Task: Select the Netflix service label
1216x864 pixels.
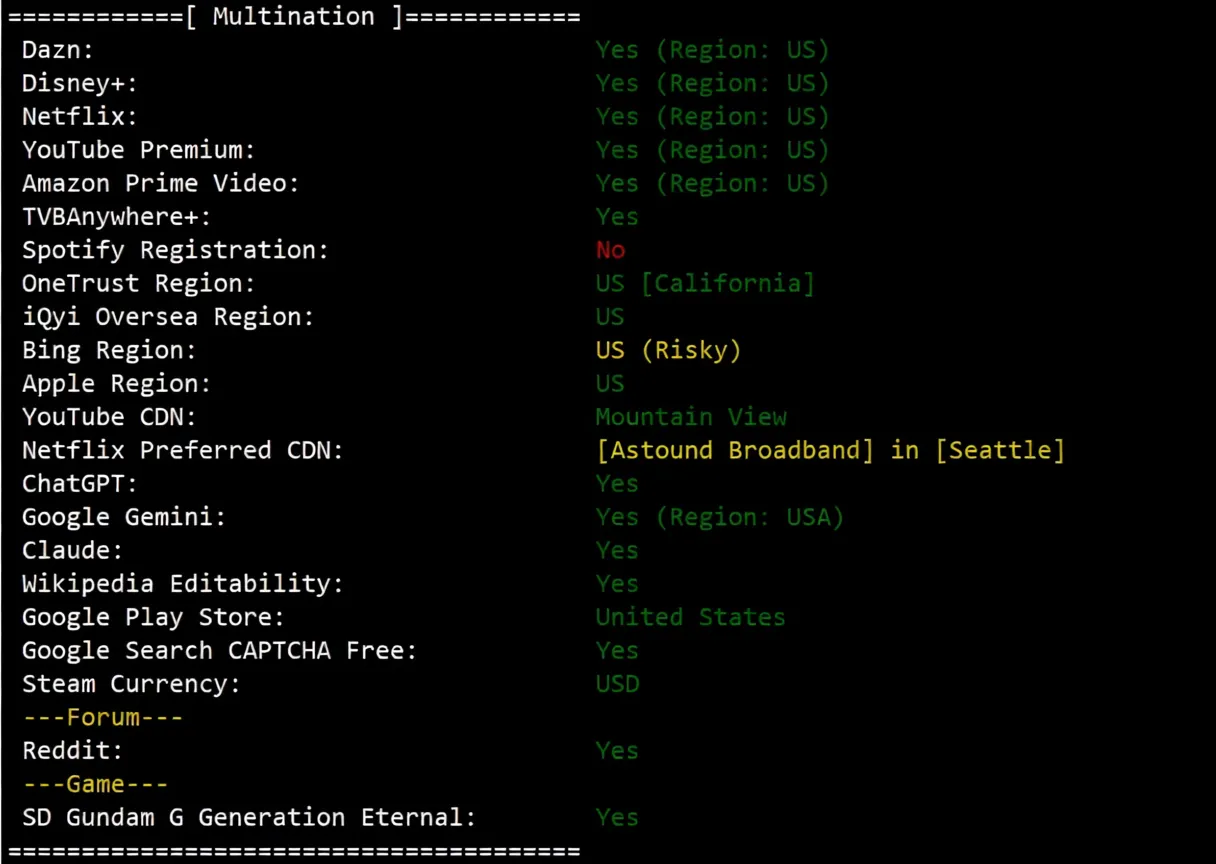Action: [80, 117]
